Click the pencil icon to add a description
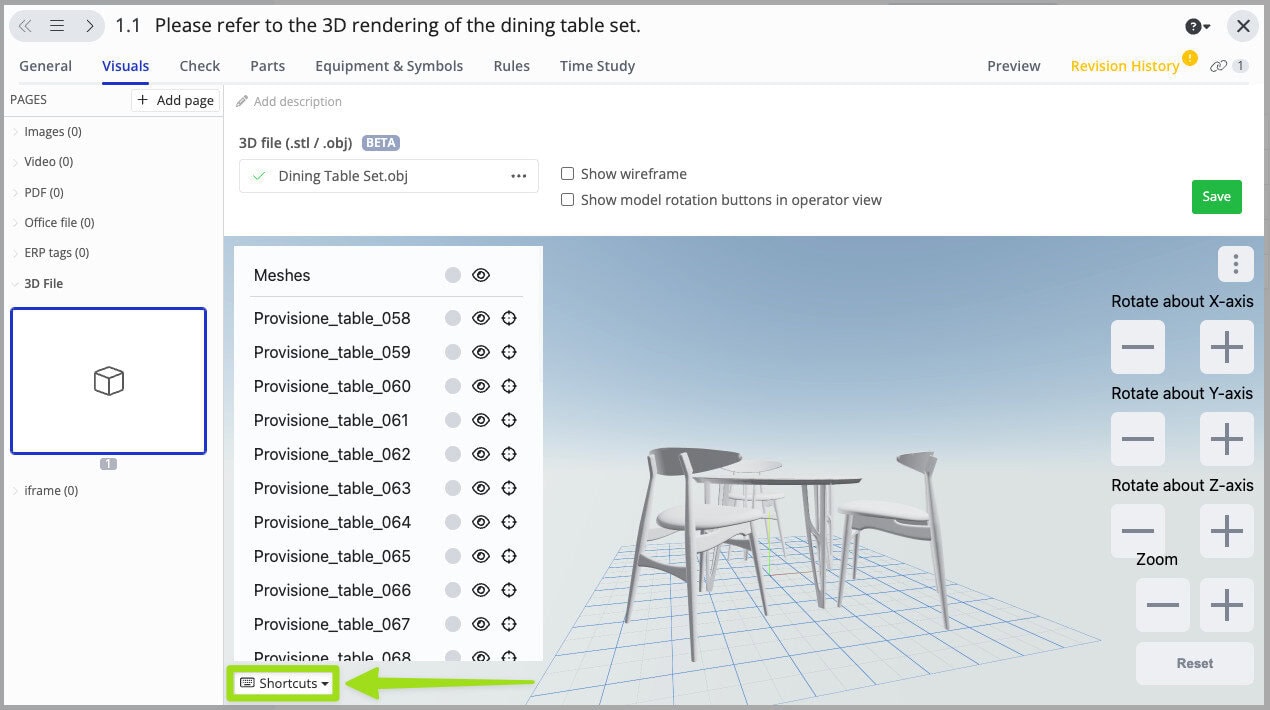Image resolution: width=1270 pixels, height=710 pixels. [243, 101]
